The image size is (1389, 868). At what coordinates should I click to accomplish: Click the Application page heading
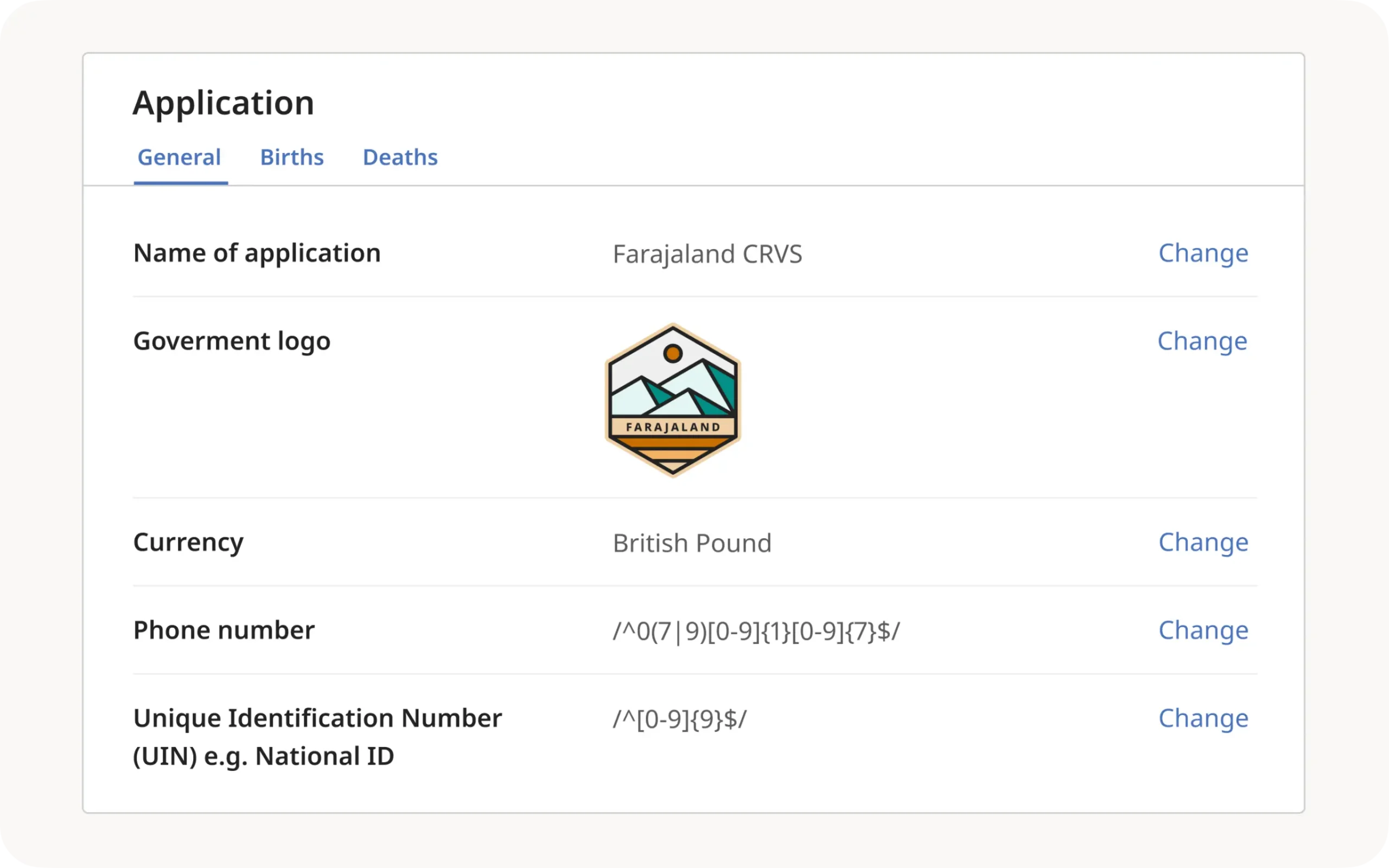pyautogui.click(x=224, y=103)
